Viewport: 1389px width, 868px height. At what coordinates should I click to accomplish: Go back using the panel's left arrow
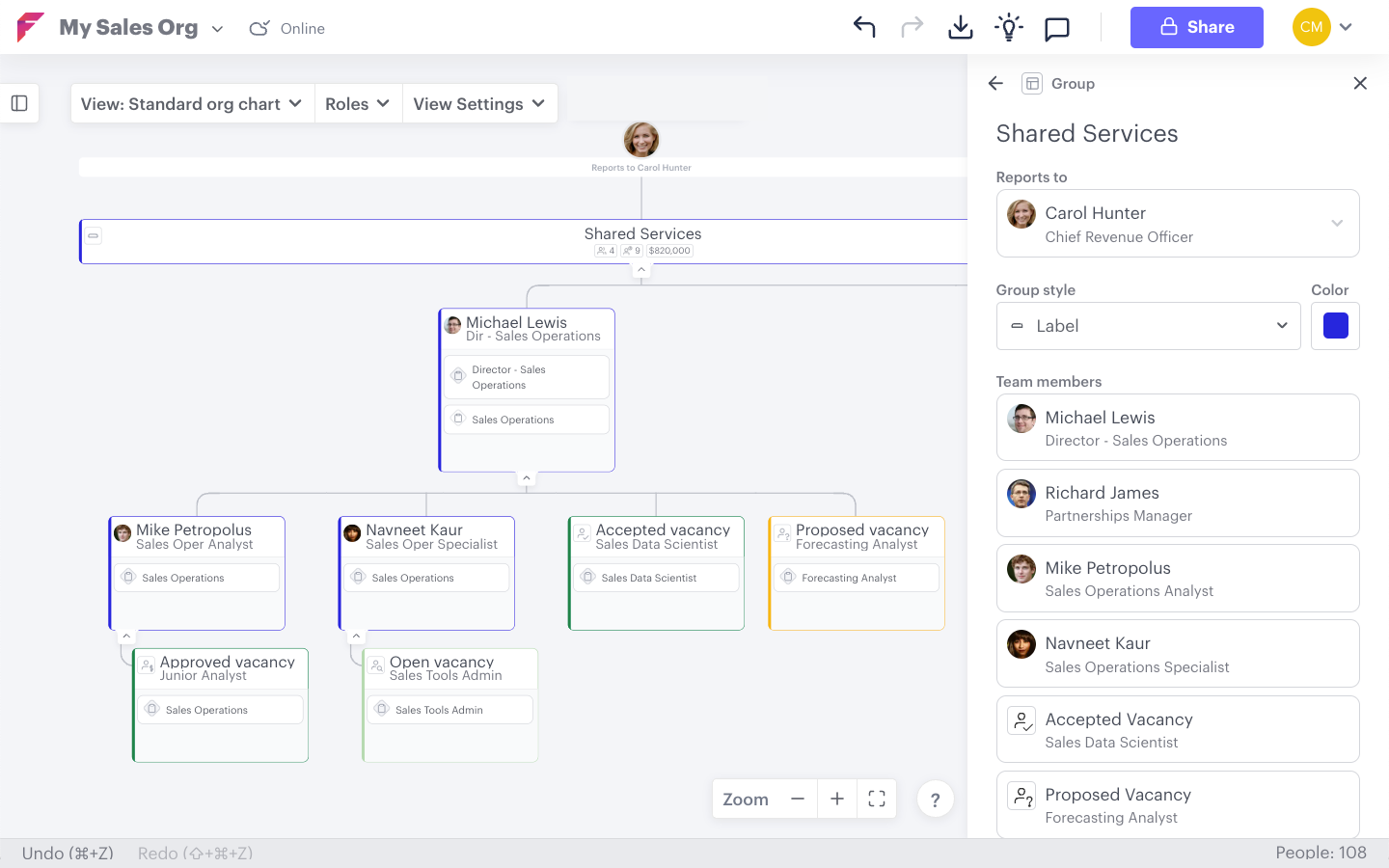click(x=994, y=83)
